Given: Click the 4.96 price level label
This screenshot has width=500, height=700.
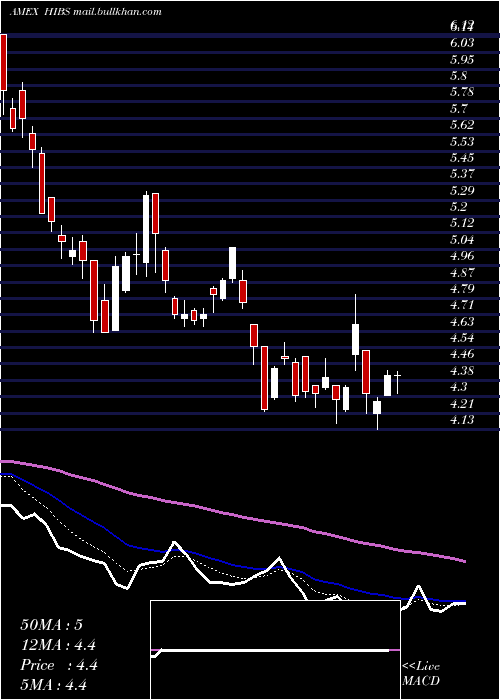Looking at the screenshot, I should click(x=462, y=256).
